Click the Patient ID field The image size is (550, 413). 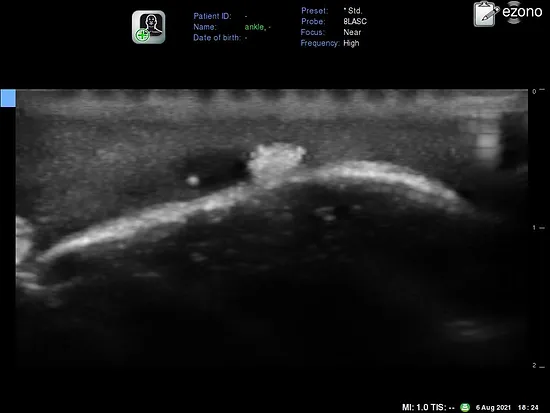point(220,16)
